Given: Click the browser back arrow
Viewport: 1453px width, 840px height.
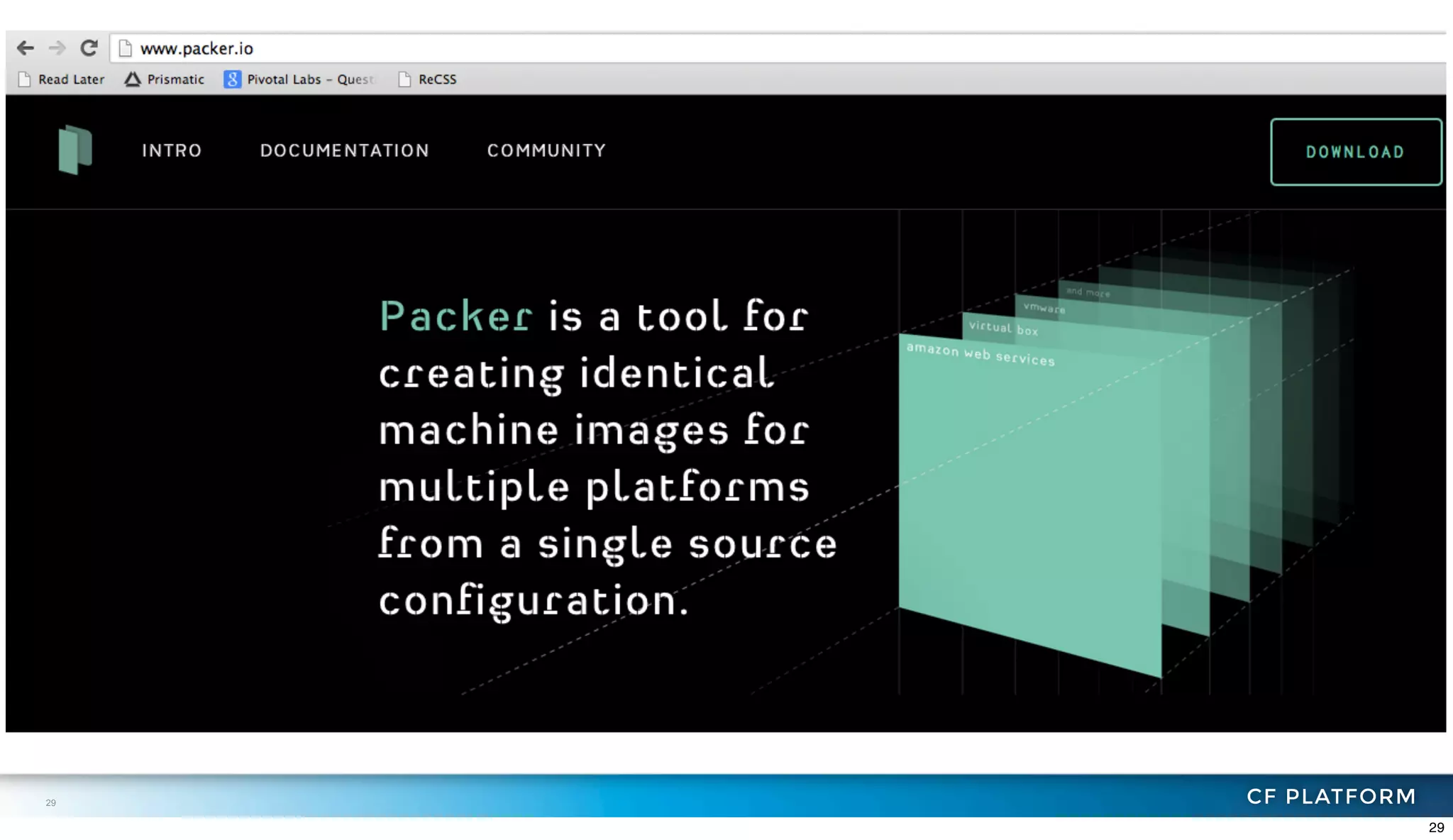Looking at the screenshot, I should [x=26, y=48].
